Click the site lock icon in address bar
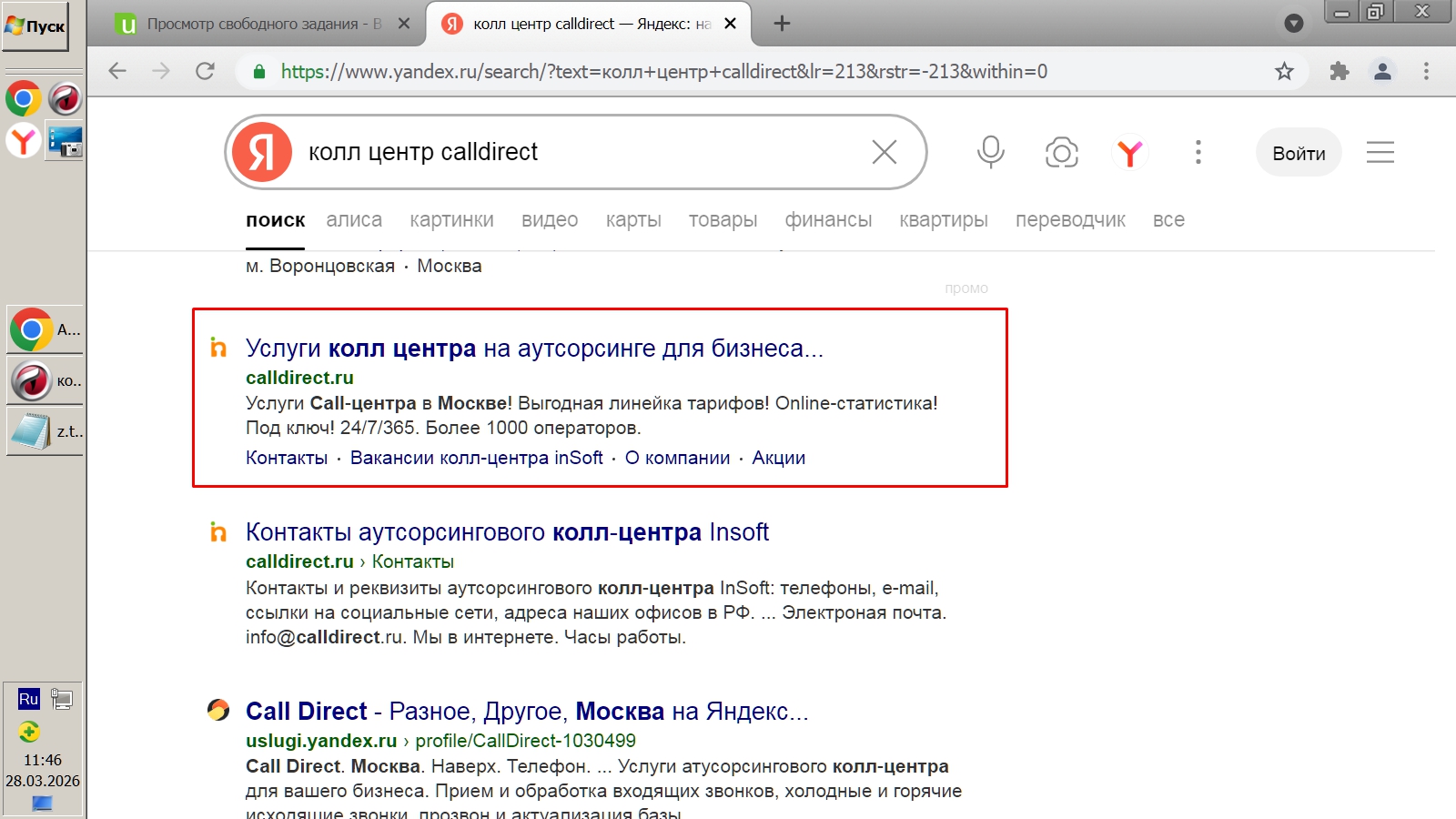Screen dimensions: 1456x819 pyautogui.click(x=259, y=71)
